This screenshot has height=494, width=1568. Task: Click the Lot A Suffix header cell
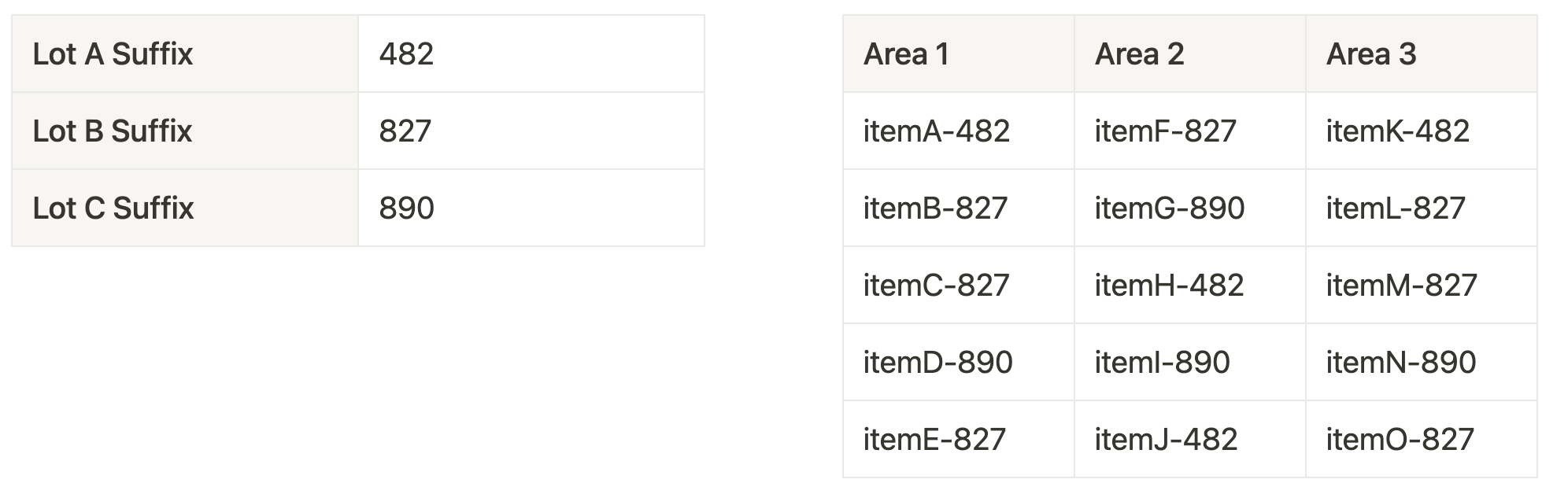pyautogui.click(x=185, y=53)
